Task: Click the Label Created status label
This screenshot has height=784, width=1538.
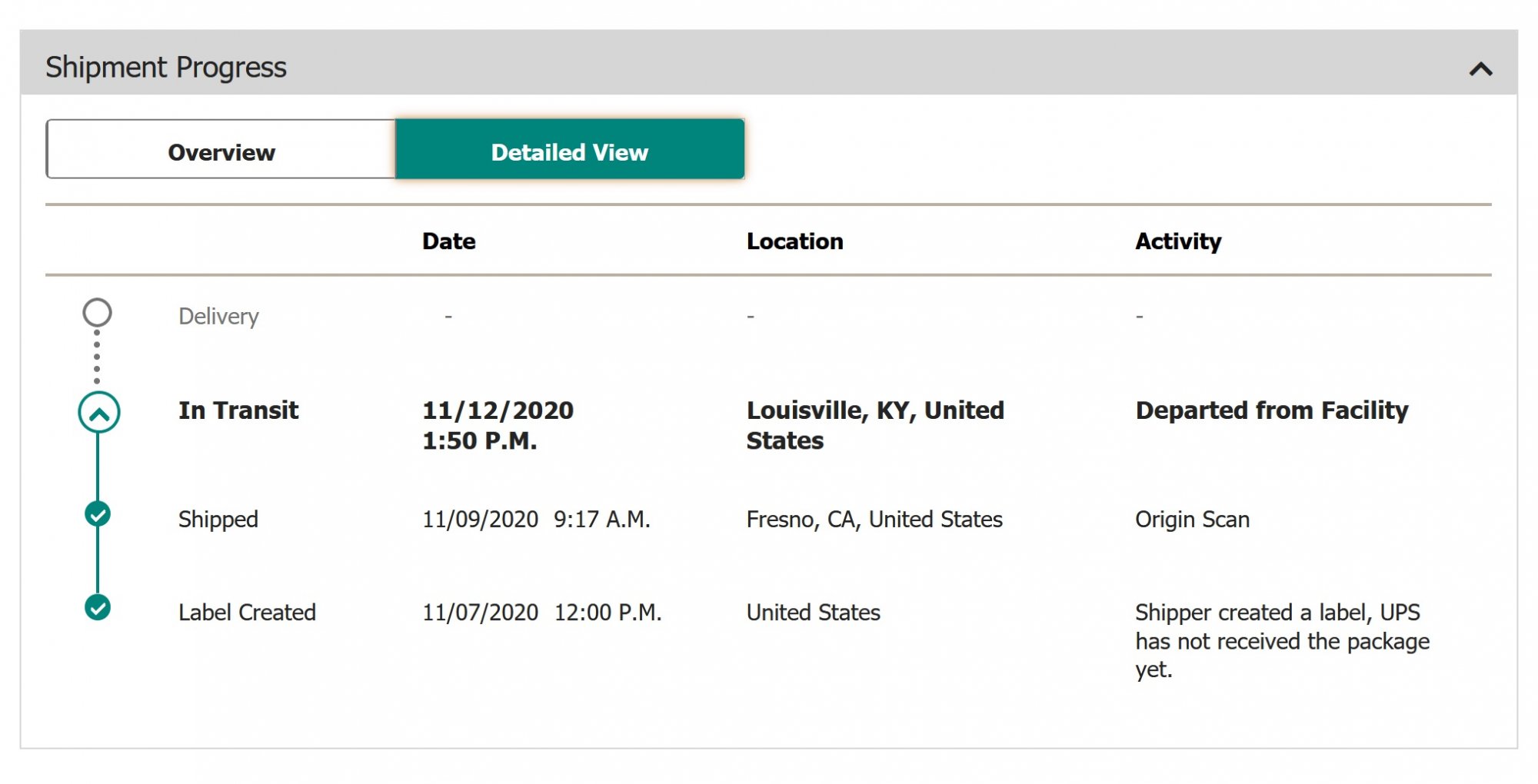Action: pyautogui.click(x=247, y=613)
